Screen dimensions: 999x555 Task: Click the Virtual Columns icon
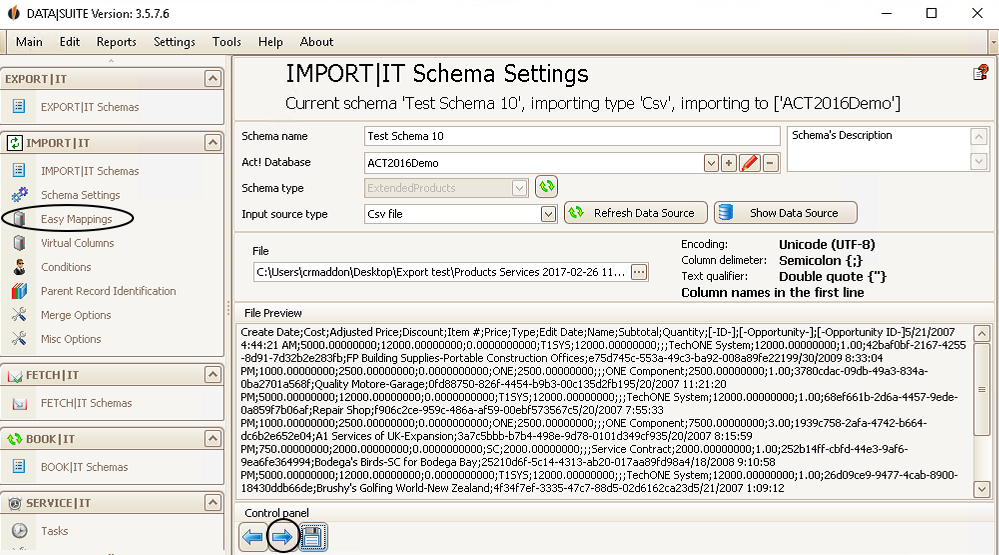(19, 243)
